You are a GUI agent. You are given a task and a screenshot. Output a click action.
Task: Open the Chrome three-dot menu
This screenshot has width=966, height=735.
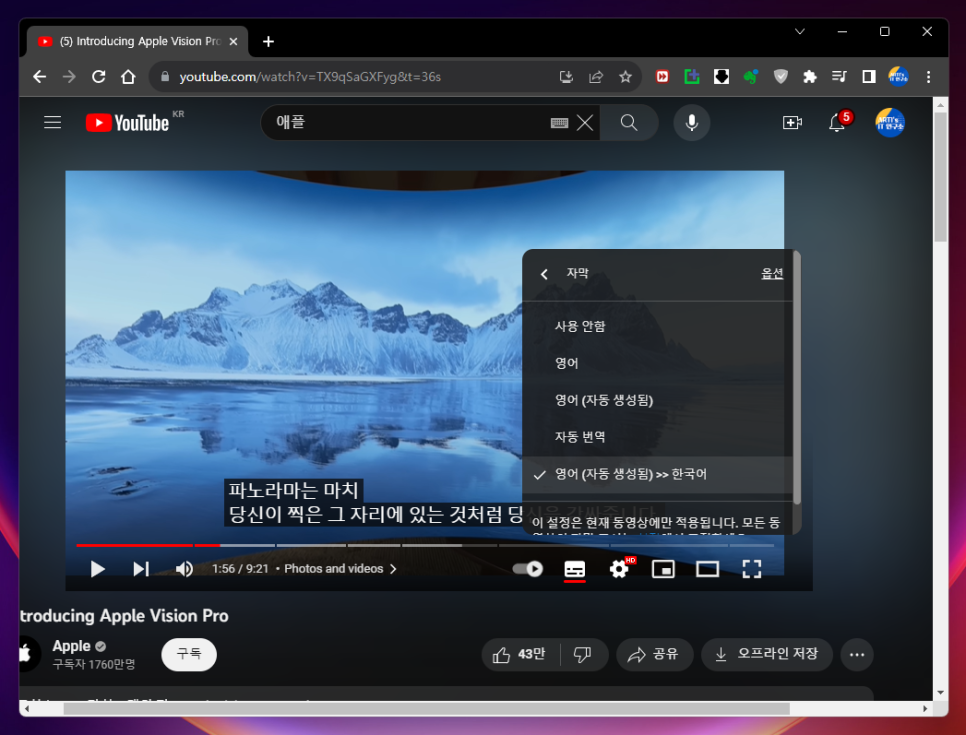pyautogui.click(x=928, y=76)
